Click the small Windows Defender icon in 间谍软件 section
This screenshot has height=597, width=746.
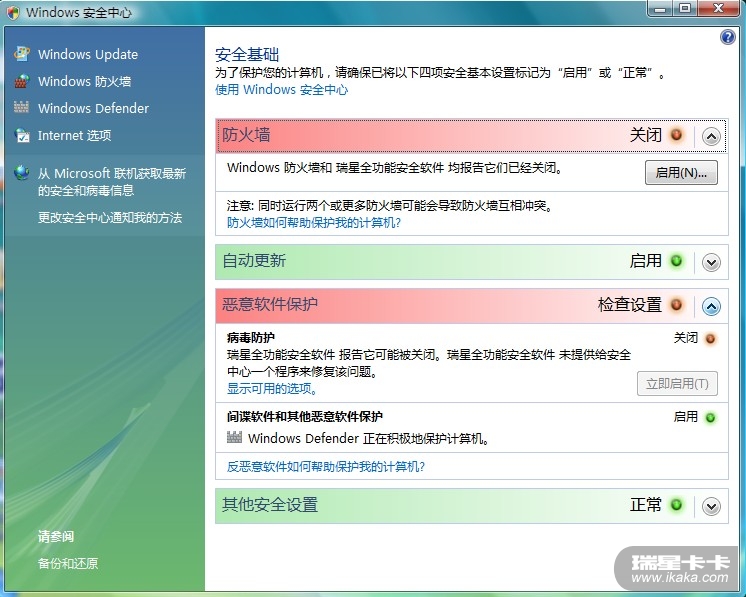click(x=235, y=438)
